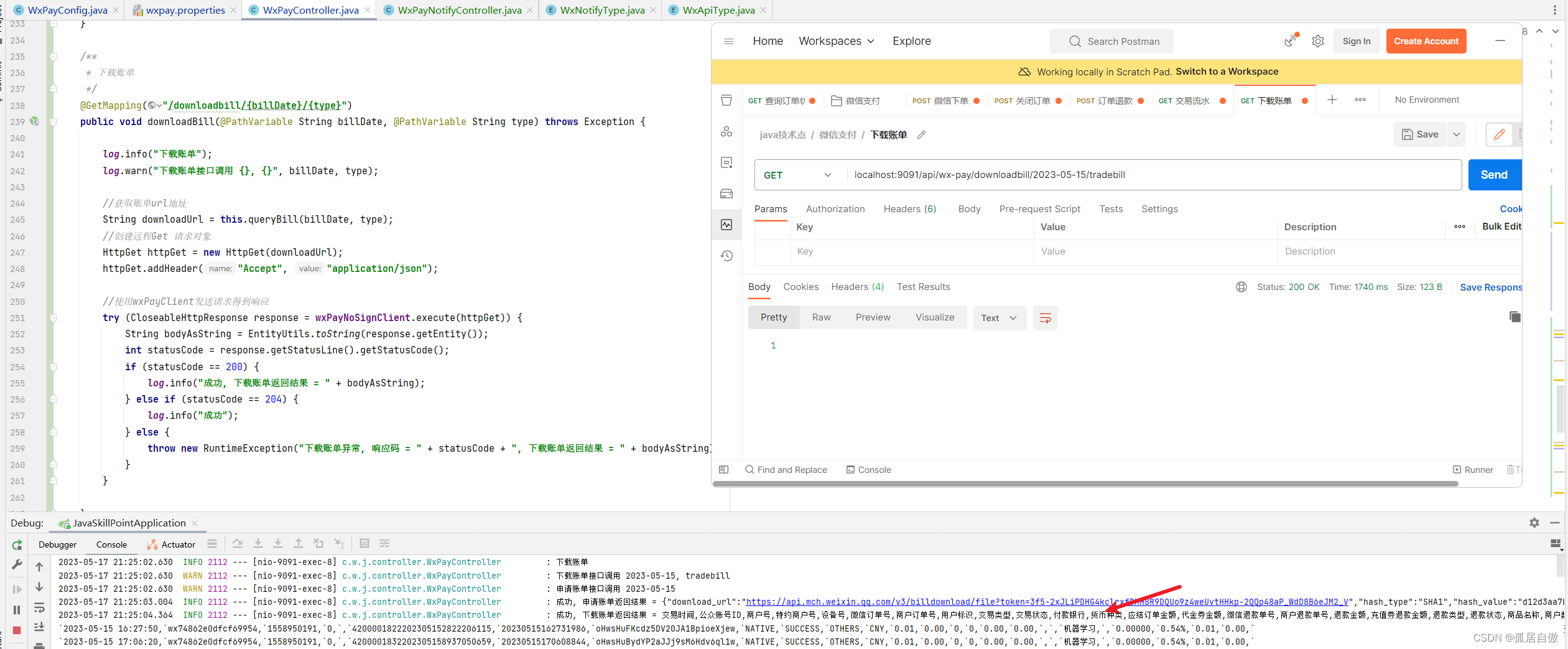The image size is (1568, 649).
Task: Open debug configuration wrench icon
Action: [x=17, y=565]
